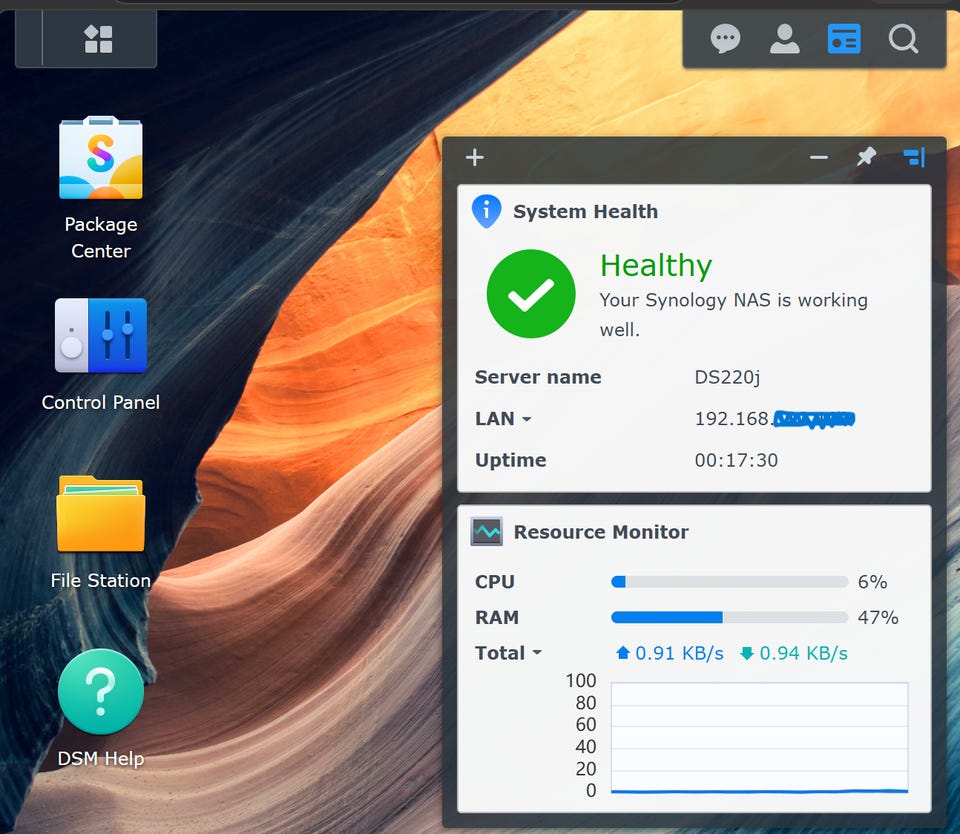This screenshot has width=960, height=834.
Task: Open Package Center desktop icon
Action: click(x=100, y=158)
